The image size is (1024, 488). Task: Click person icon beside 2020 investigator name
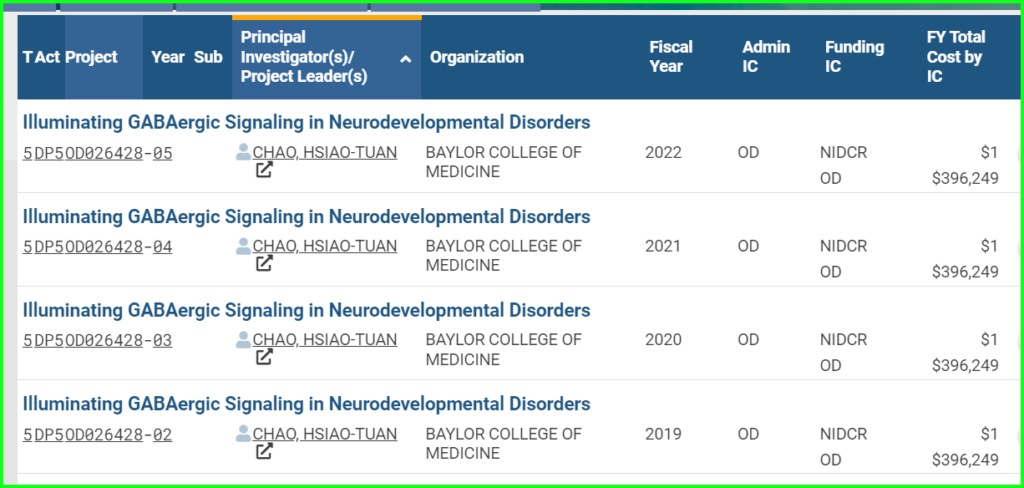point(243,340)
